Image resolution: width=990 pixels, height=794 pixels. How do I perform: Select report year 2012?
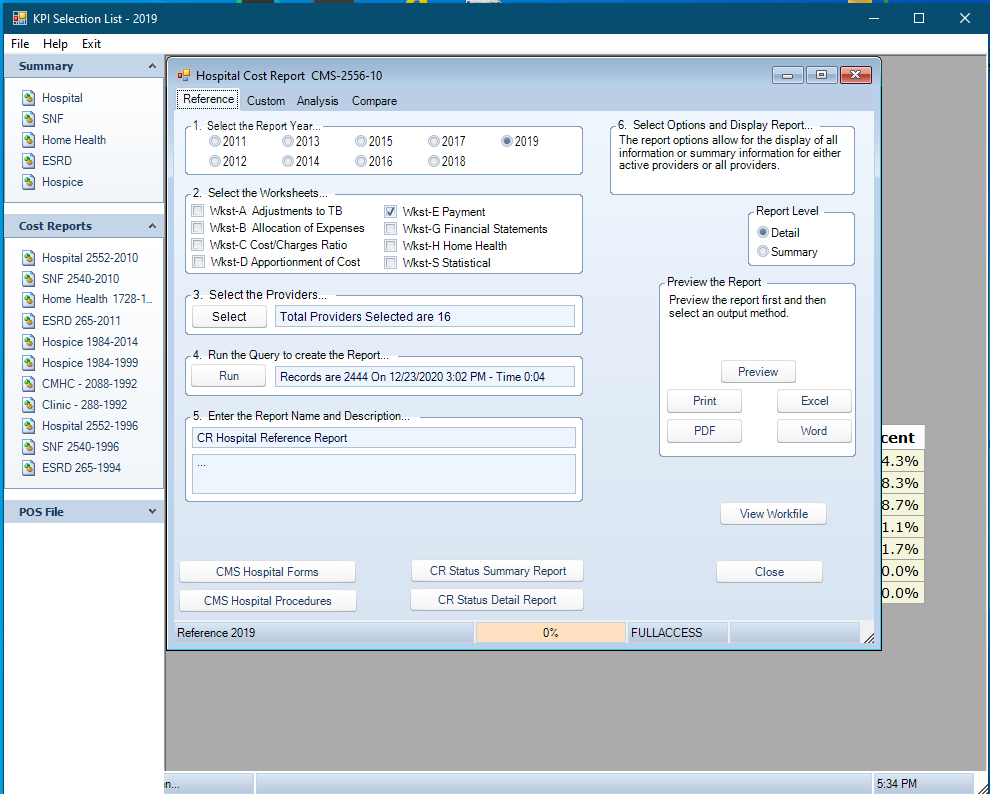click(215, 162)
